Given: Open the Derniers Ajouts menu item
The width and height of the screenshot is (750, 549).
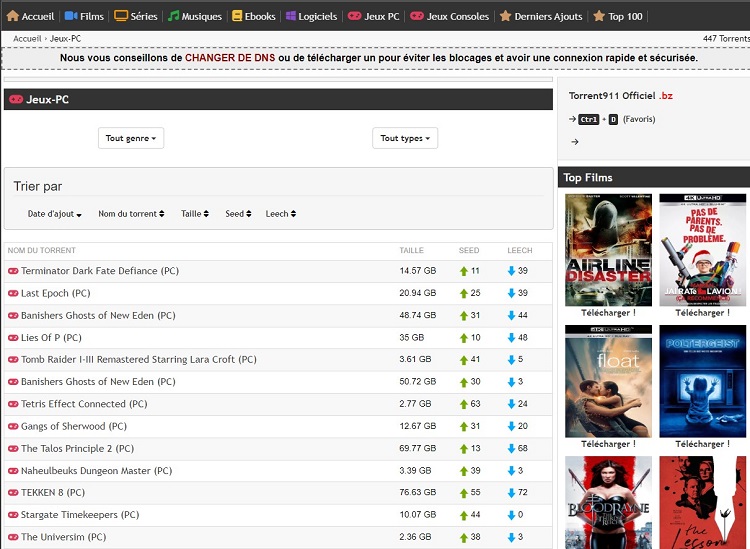Looking at the screenshot, I should (540, 16).
